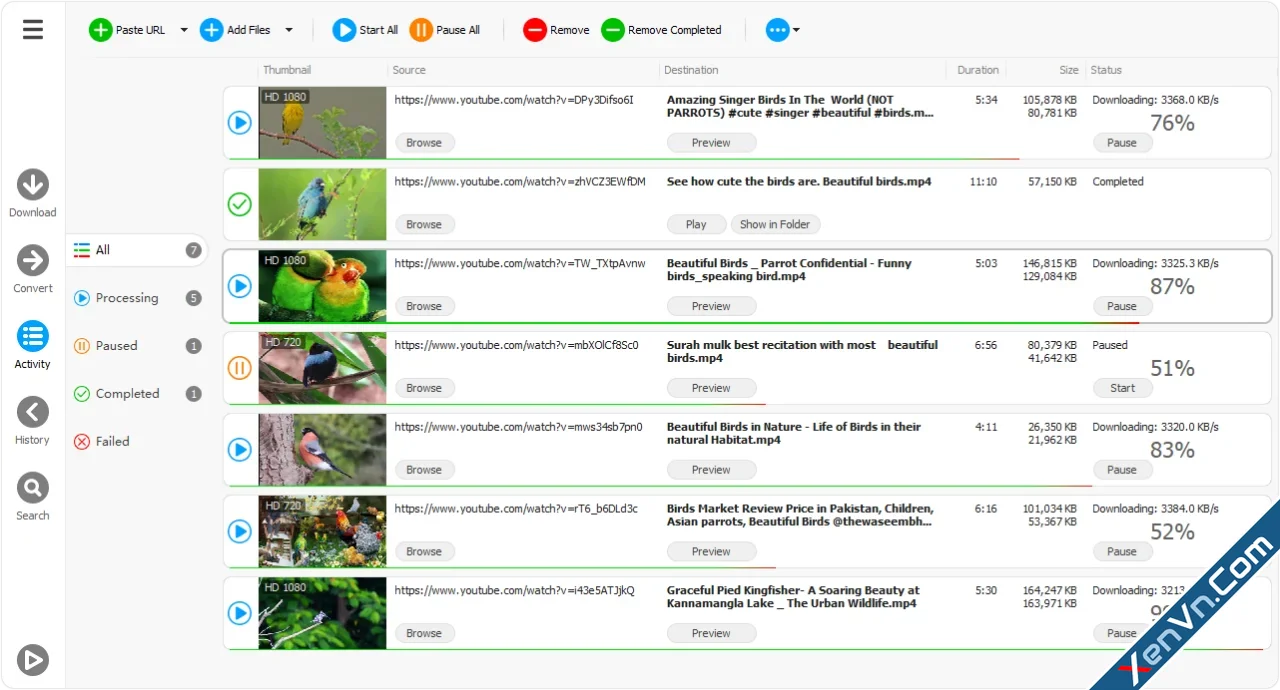Open the Search section

point(33,498)
